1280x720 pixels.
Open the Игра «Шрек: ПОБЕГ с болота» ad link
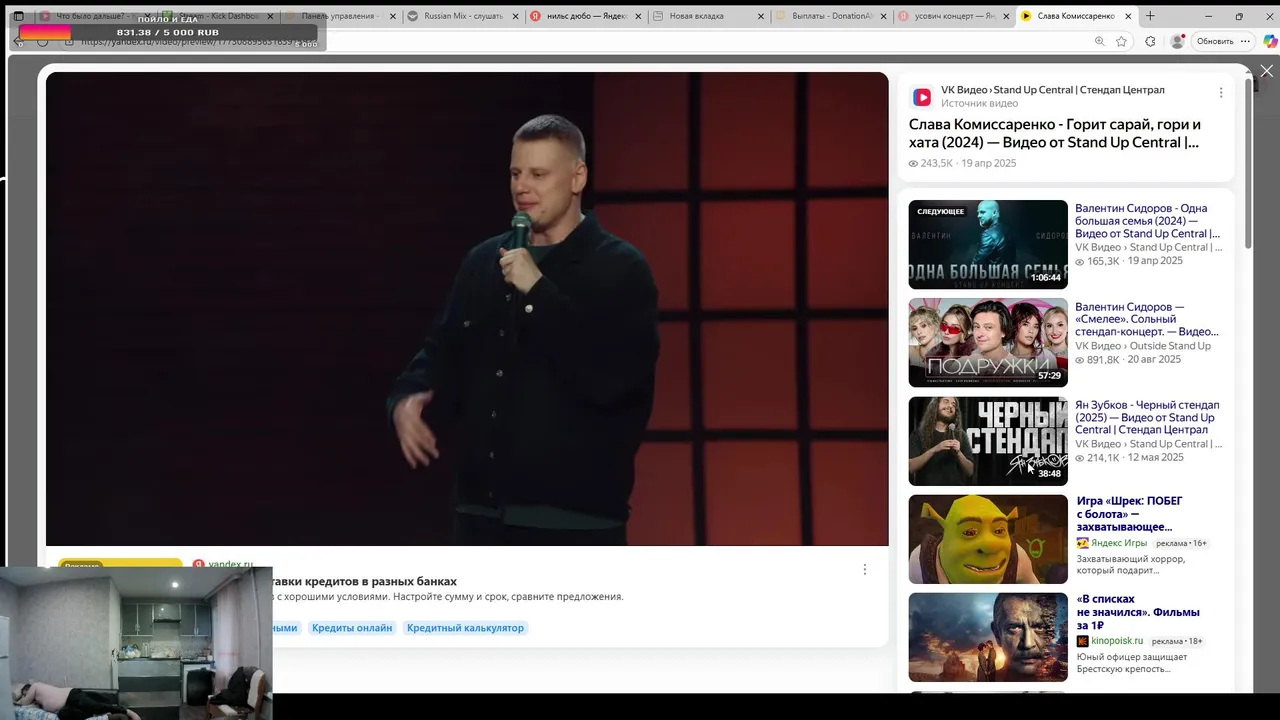(x=1129, y=514)
